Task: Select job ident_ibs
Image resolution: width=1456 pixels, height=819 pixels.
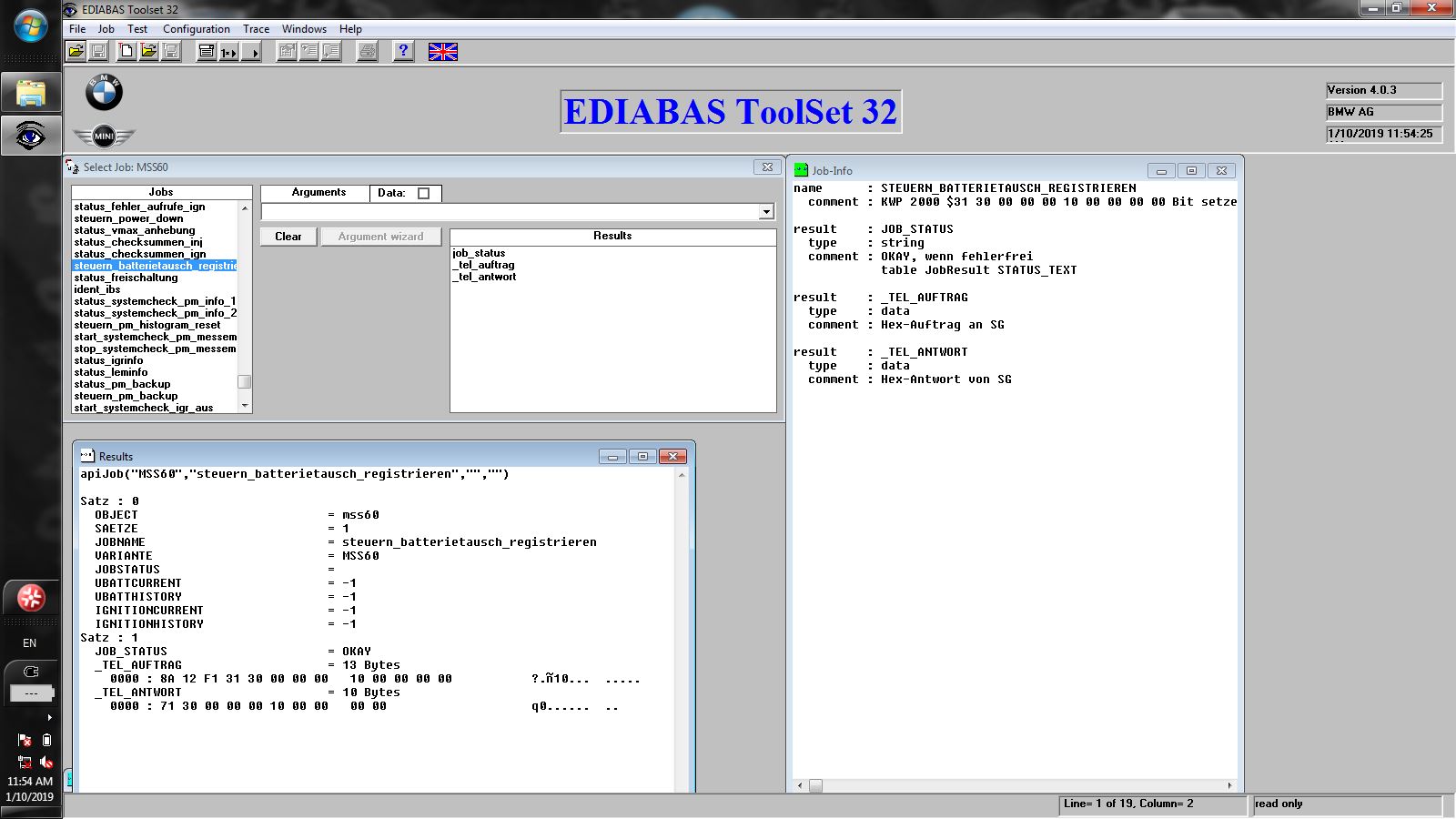Action: (x=96, y=289)
